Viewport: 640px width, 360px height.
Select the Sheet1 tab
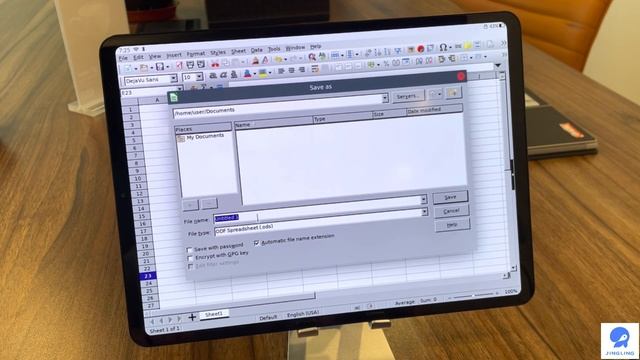(214, 314)
